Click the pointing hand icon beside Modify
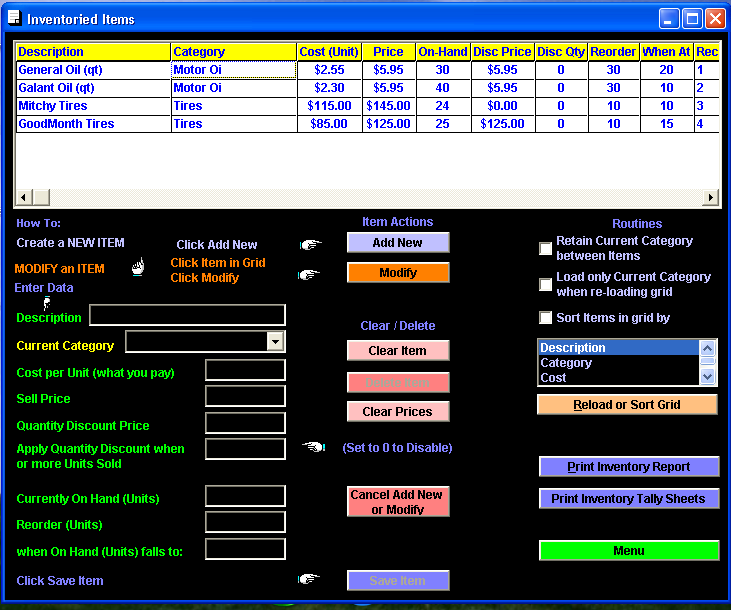 tap(309, 275)
